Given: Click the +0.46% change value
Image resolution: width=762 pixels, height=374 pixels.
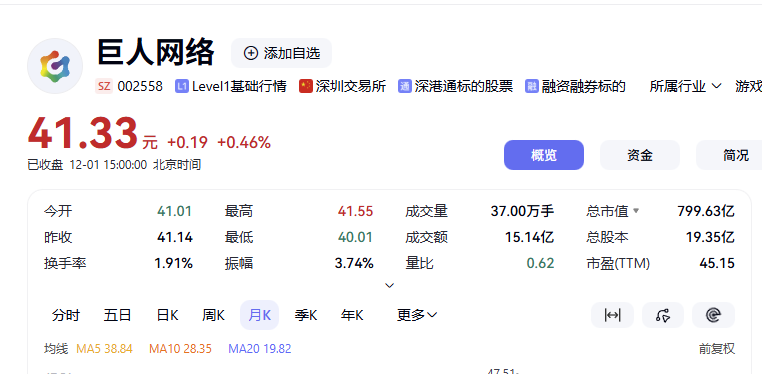Looking at the screenshot, I should pos(244,142).
